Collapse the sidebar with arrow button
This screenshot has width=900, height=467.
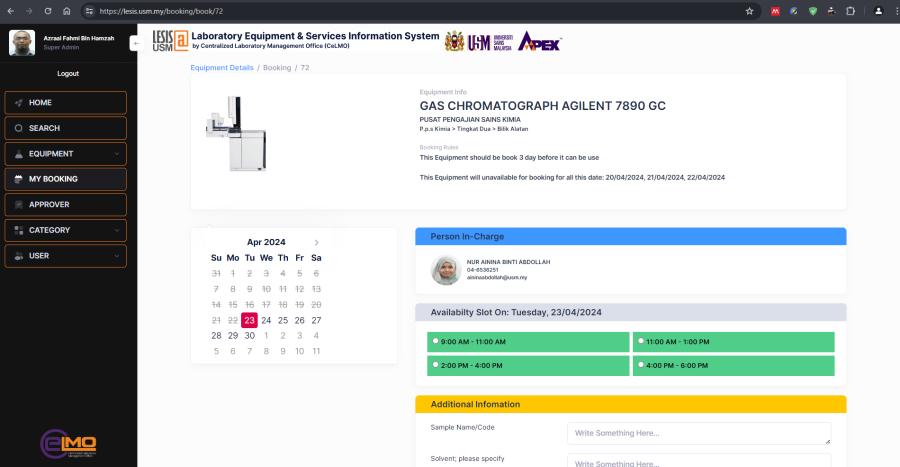pyautogui.click(x=136, y=44)
